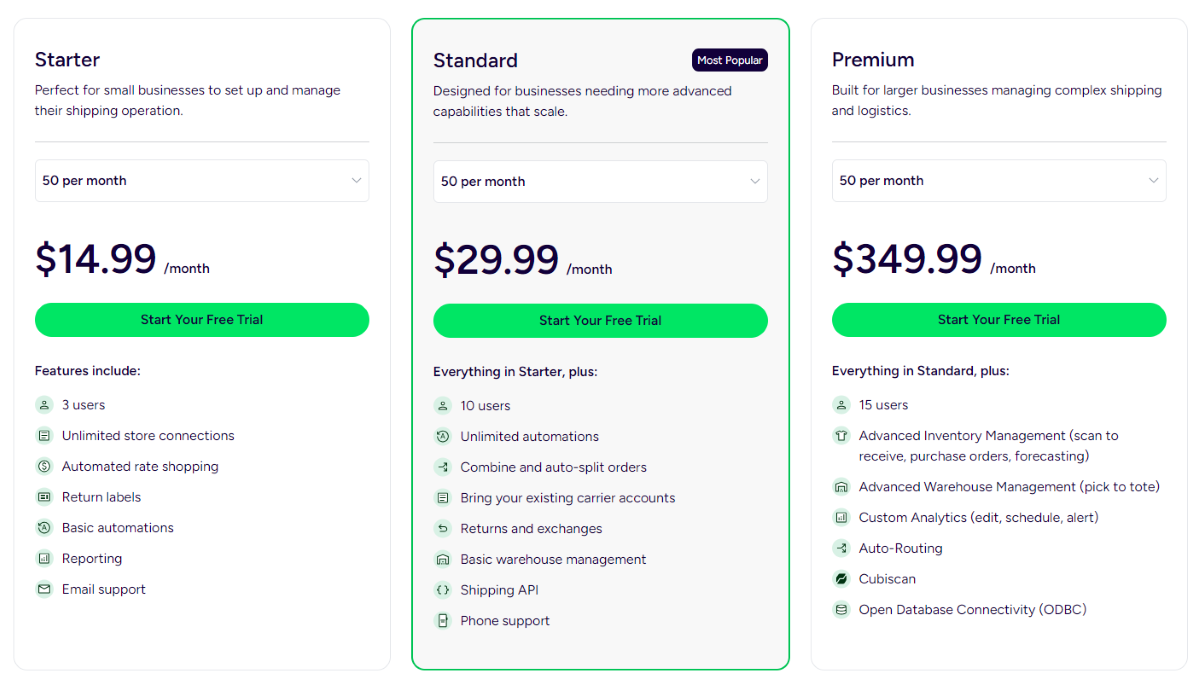Viewport: 1200px width, 680px height.
Task: Click the Shipping API braces icon
Action: pos(443,590)
